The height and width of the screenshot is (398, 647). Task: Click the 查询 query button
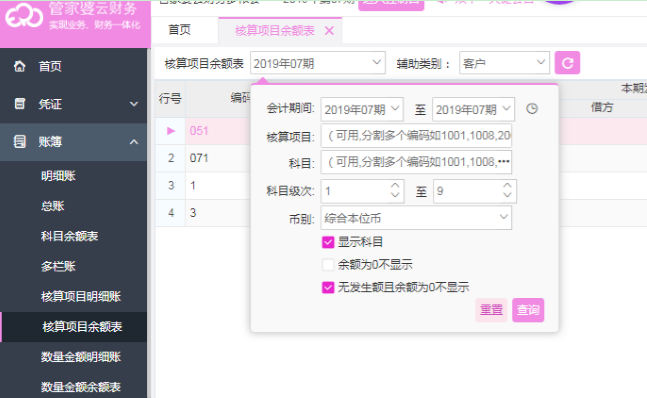point(528,310)
